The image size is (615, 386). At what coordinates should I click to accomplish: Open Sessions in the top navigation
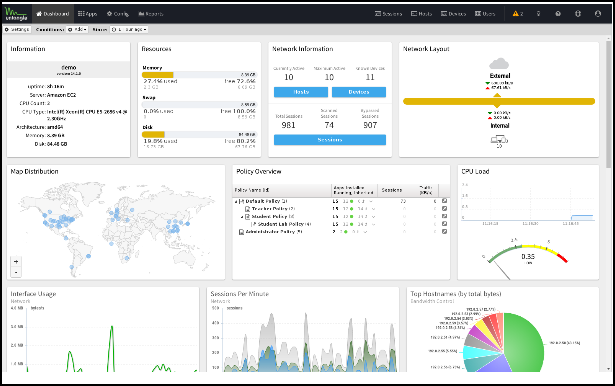coord(388,14)
